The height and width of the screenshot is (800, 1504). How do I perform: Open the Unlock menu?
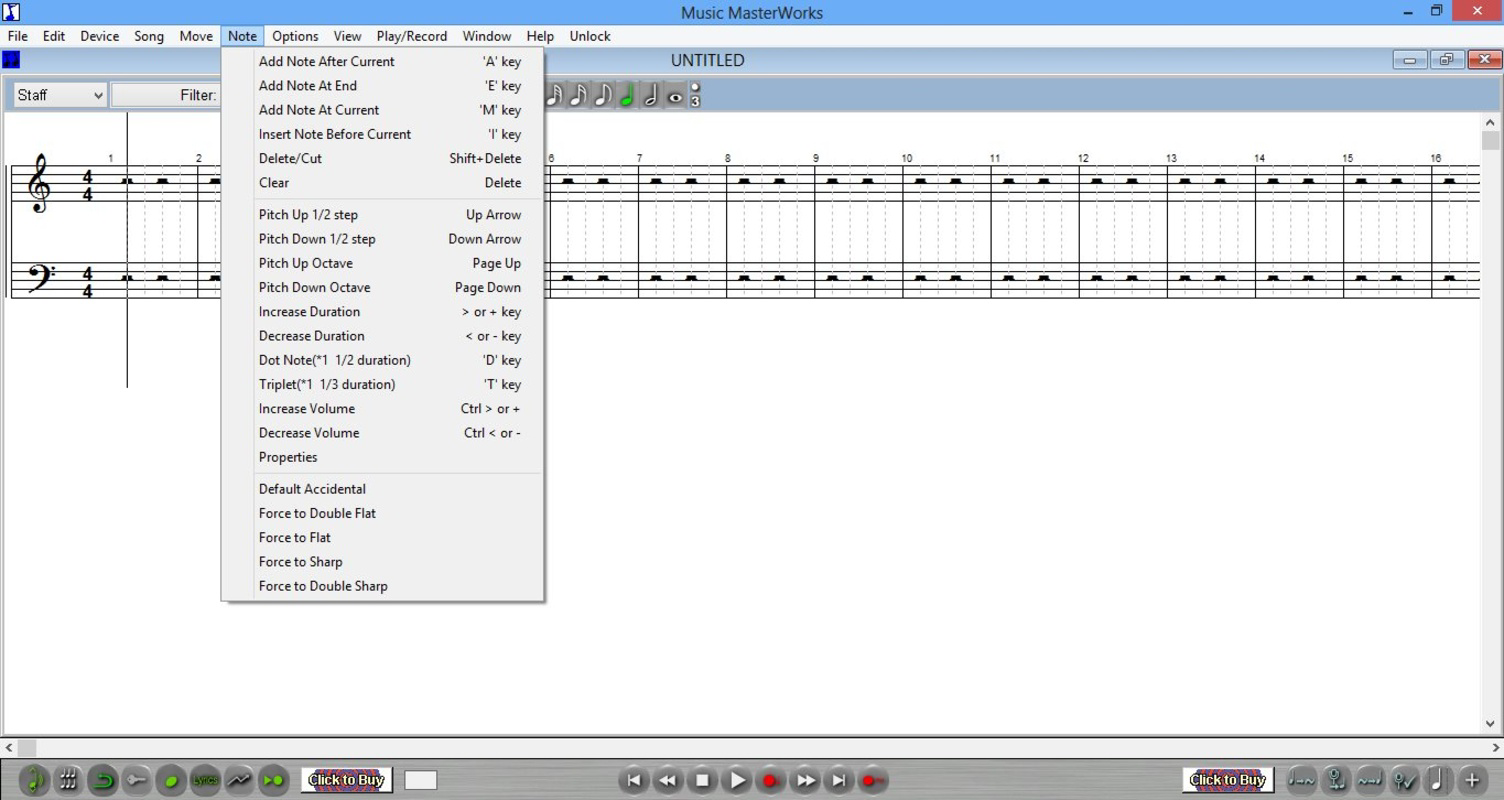pyautogui.click(x=590, y=36)
